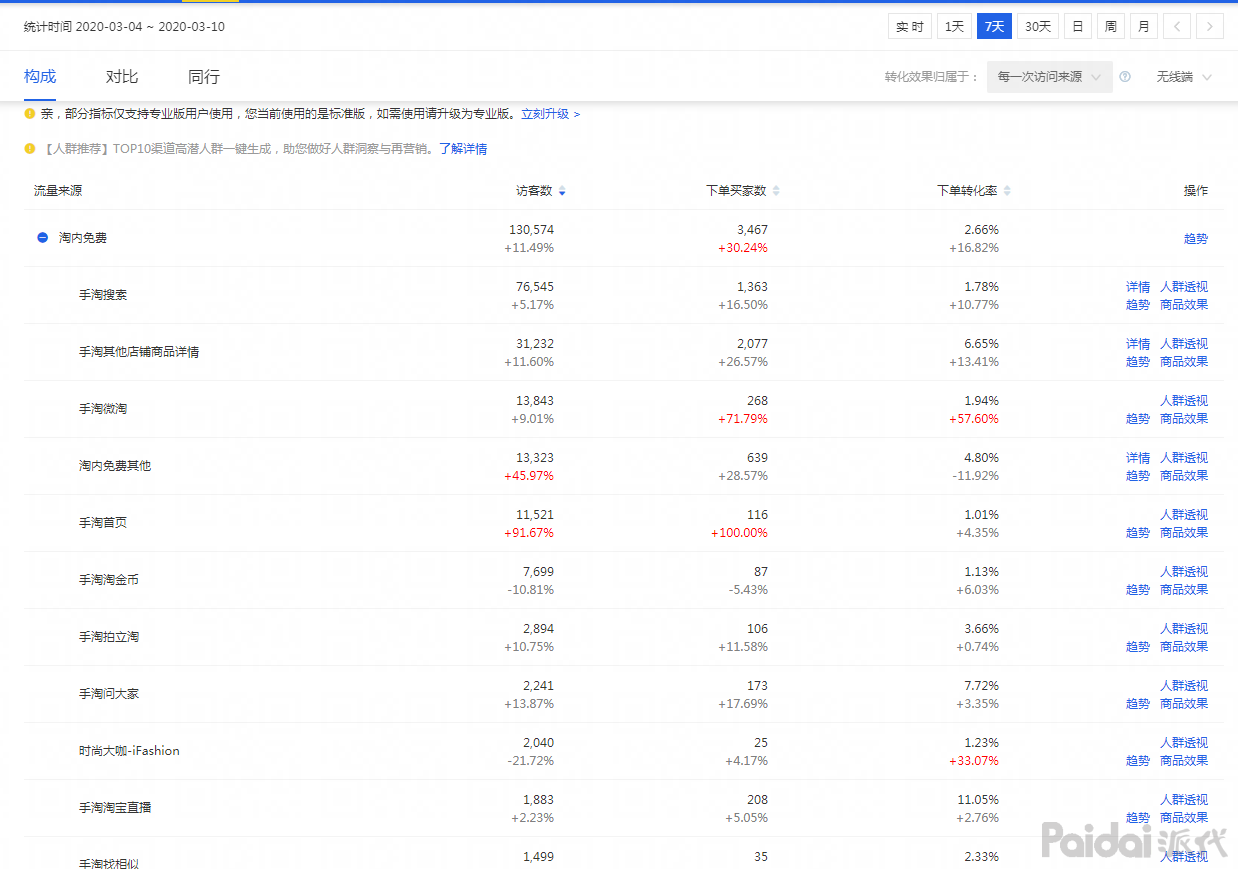The height and width of the screenshot is (869, 1238).
Task: Open 趋势 for 淘内免费 row
Action: (x=1196, y=239)
